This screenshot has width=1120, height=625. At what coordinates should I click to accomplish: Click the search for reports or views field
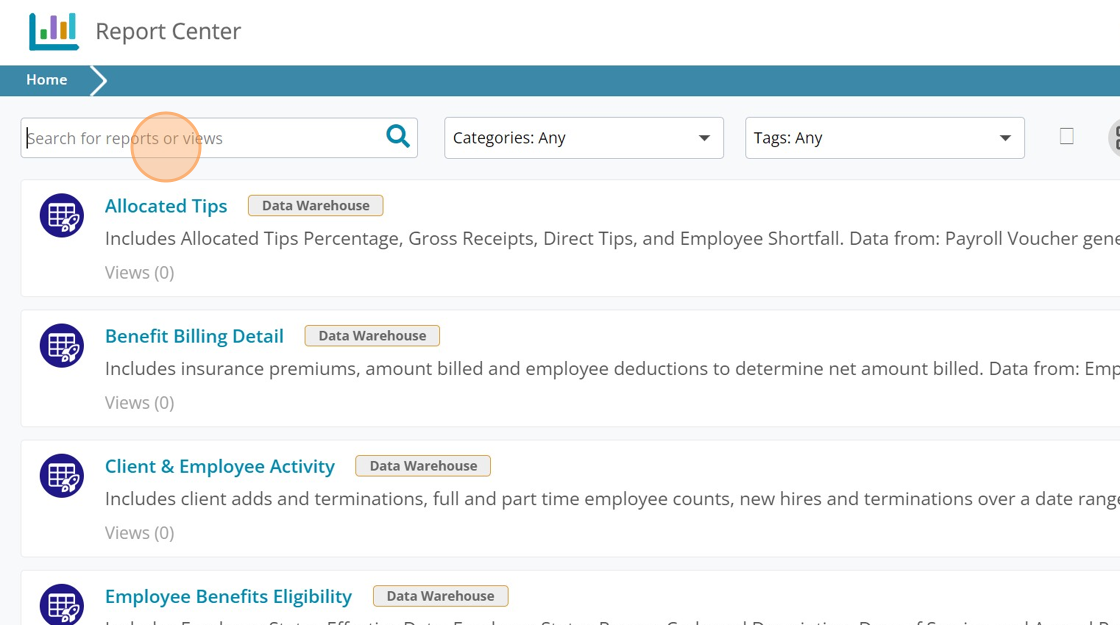[200, 138]
